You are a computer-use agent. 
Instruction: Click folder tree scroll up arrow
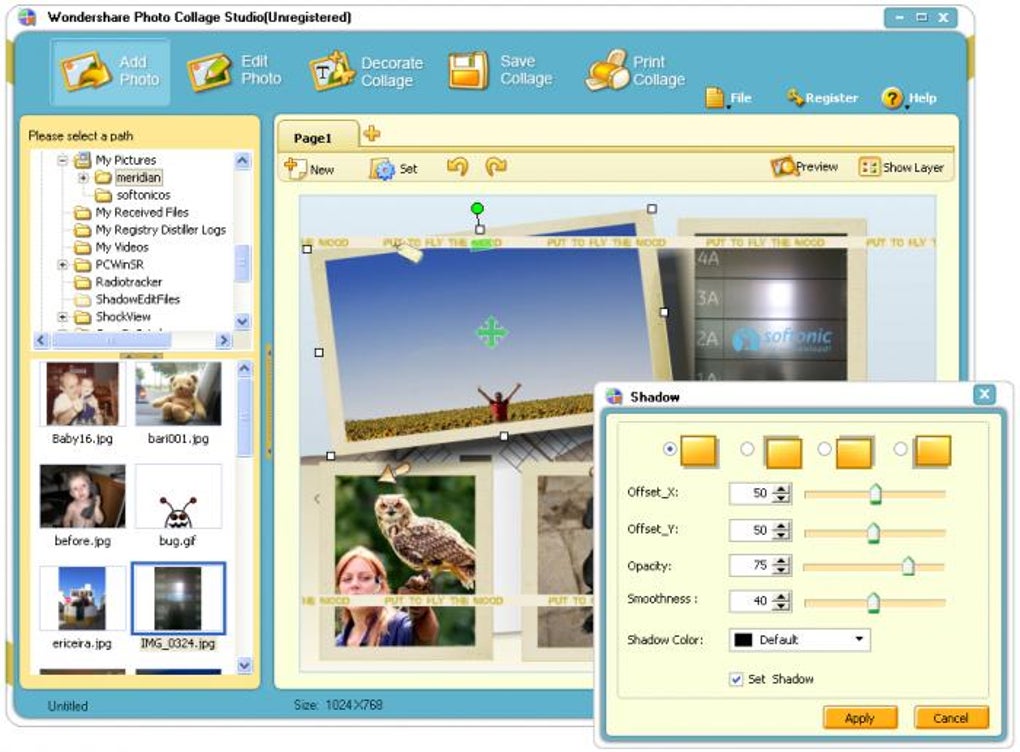click(243, 161)
